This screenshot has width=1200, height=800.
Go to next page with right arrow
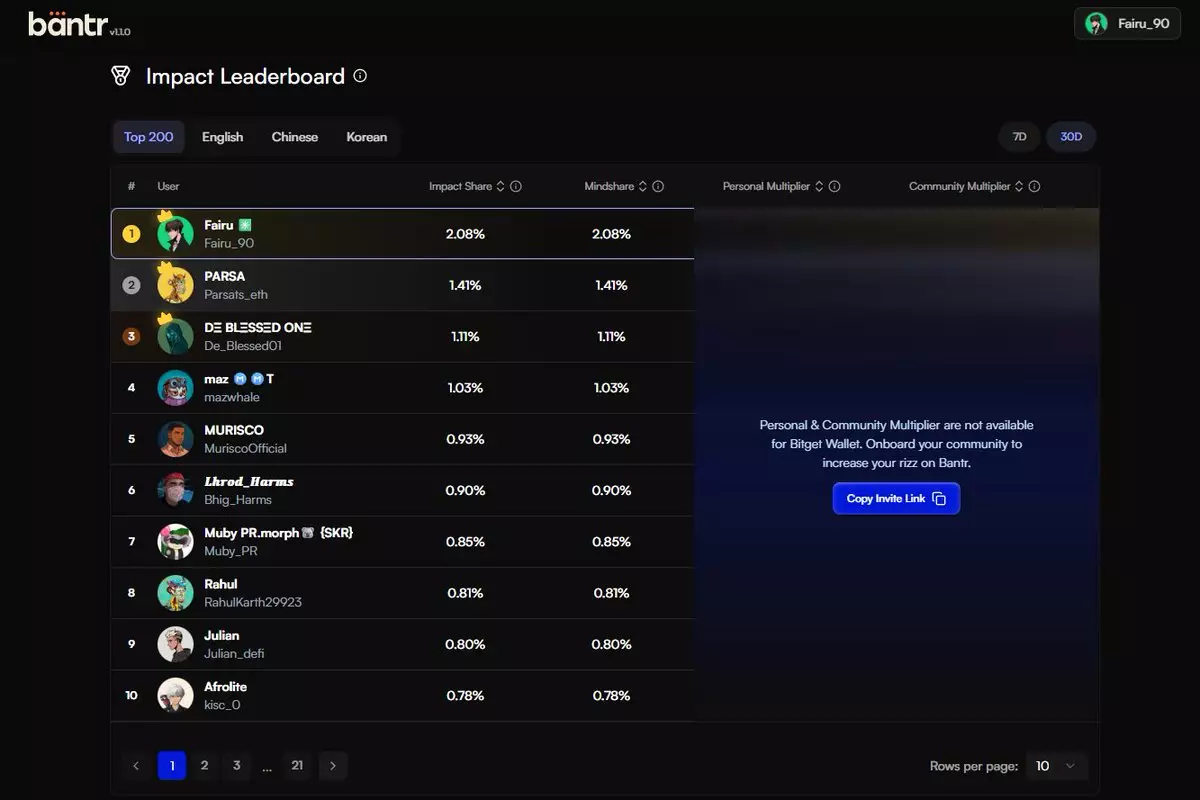pyautogui.click(x=332, y=766)
